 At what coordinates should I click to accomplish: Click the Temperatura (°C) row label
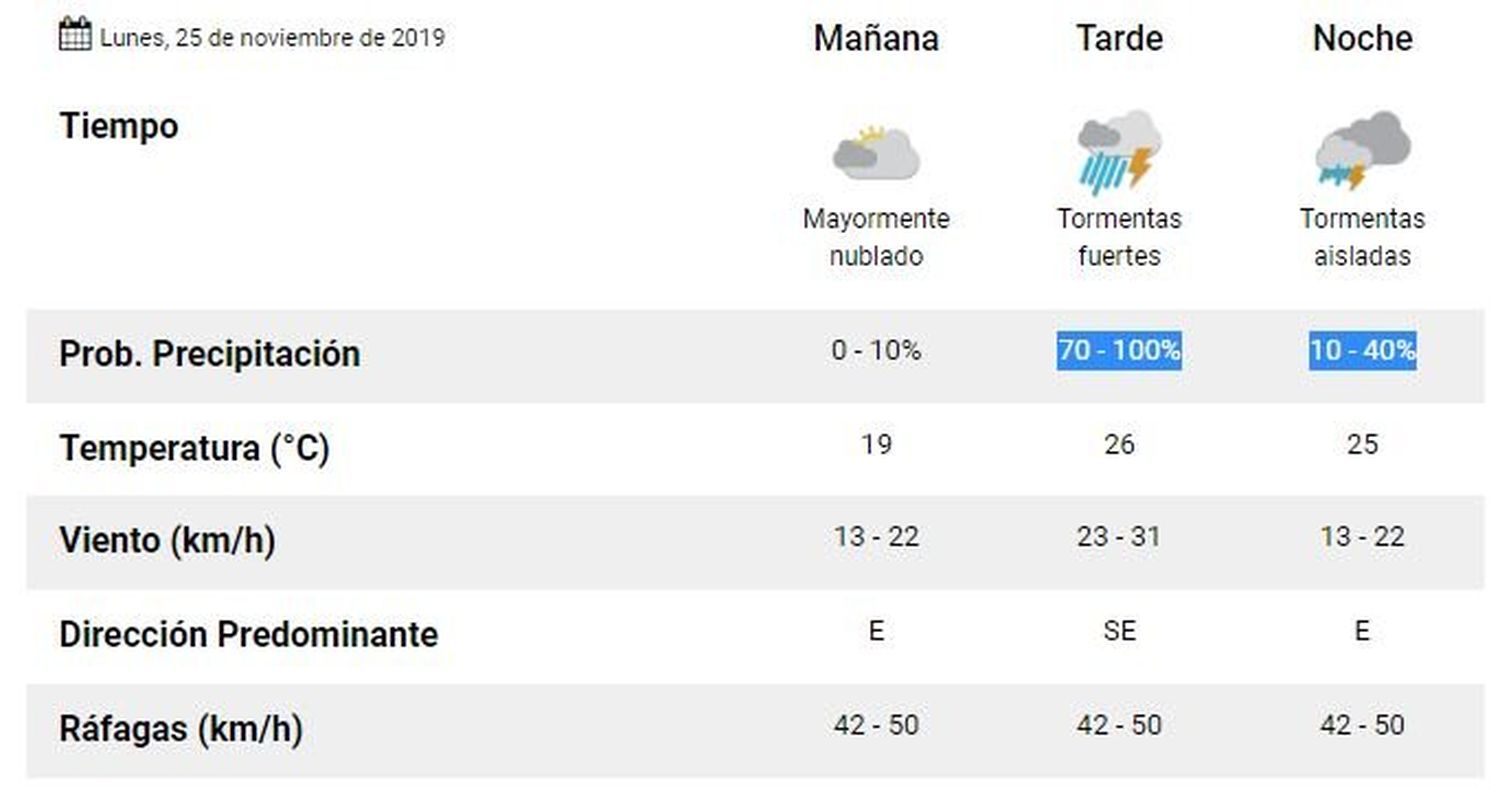click(194, 448)
